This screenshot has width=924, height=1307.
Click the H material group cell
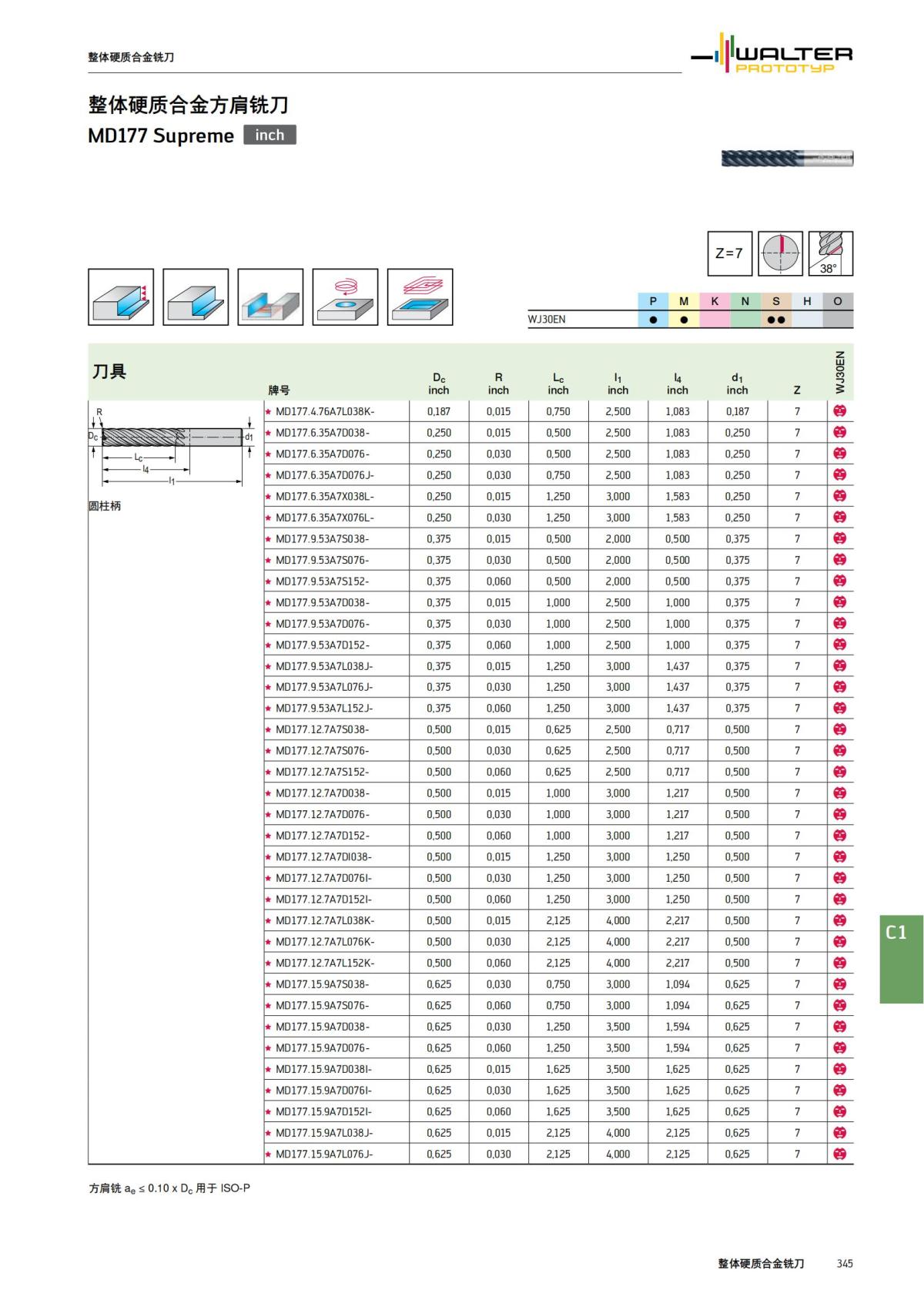(807, 301)
